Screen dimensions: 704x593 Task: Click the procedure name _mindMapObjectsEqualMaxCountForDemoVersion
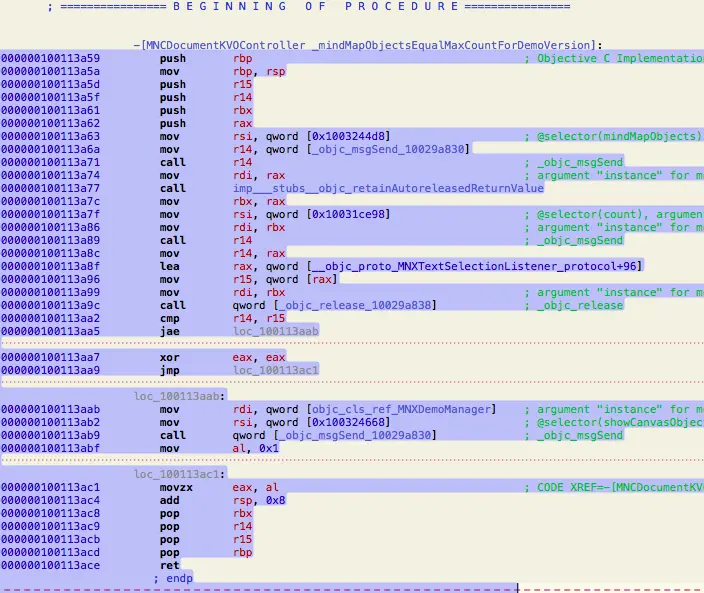451,45
